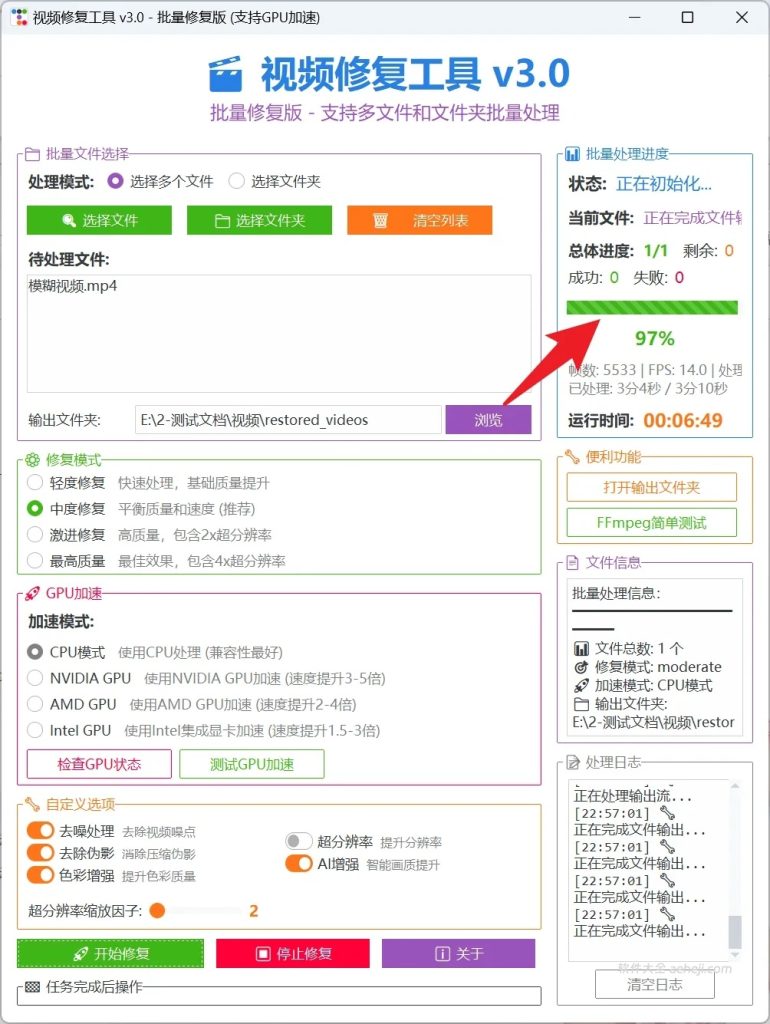
Task: Click the green 选择文件 button
Action: point(99,220)
